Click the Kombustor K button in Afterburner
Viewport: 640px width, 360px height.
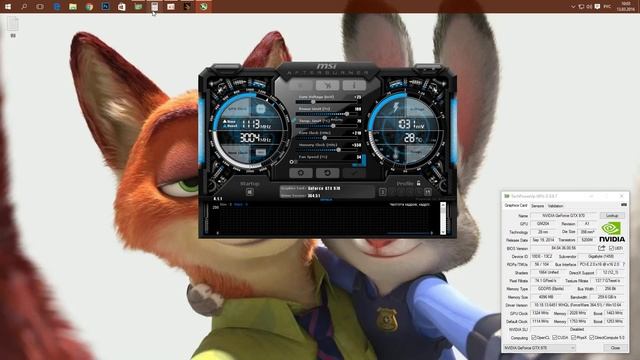coord(300,85)
